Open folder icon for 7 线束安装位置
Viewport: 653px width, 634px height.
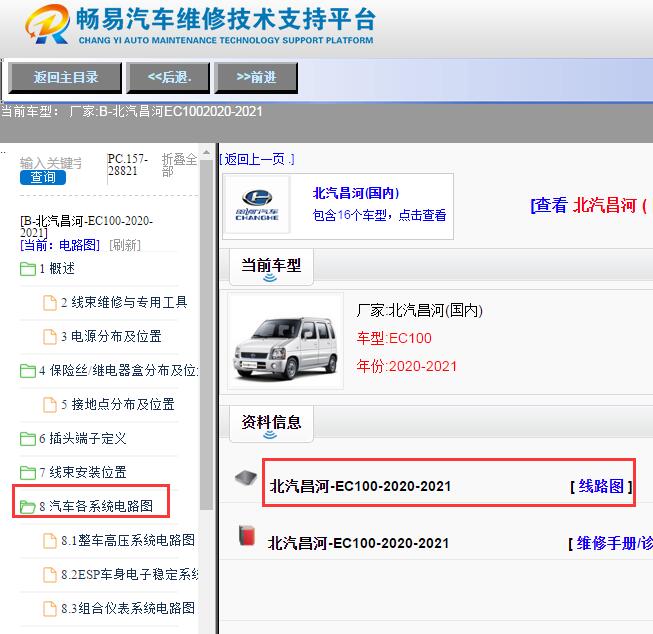(28, 472)
